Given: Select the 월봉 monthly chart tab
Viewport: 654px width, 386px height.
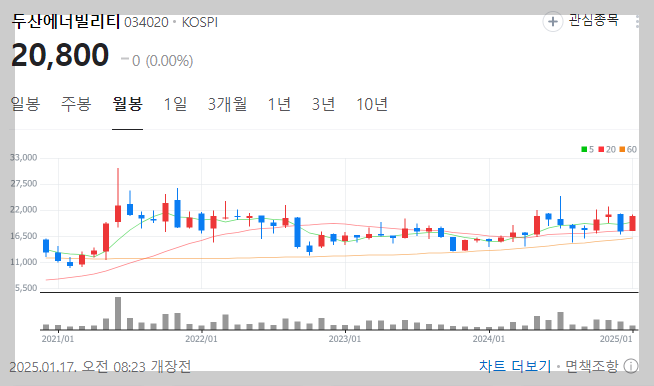Looking at the screenshot, I should [x=127, y=104].
